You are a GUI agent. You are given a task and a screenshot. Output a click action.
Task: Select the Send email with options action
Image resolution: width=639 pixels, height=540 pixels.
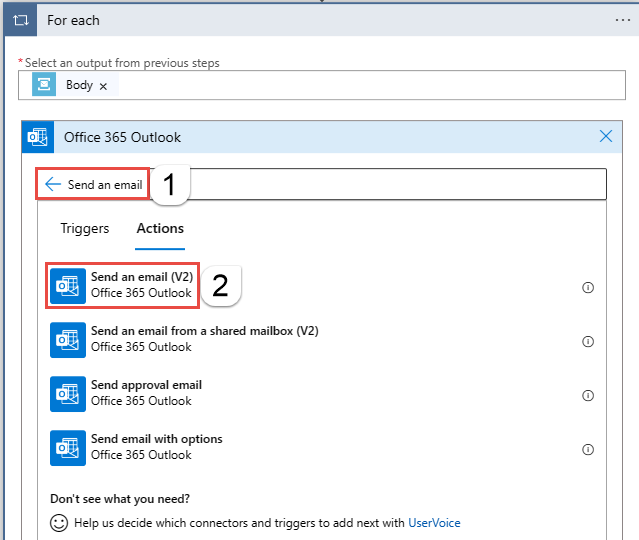tap(156, 447)
